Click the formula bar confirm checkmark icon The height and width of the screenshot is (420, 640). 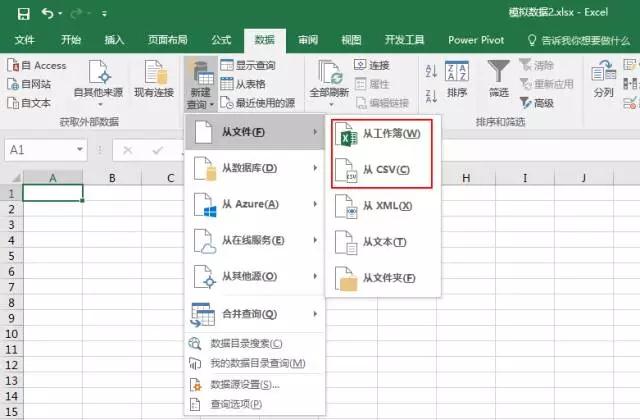pos(158,151)
